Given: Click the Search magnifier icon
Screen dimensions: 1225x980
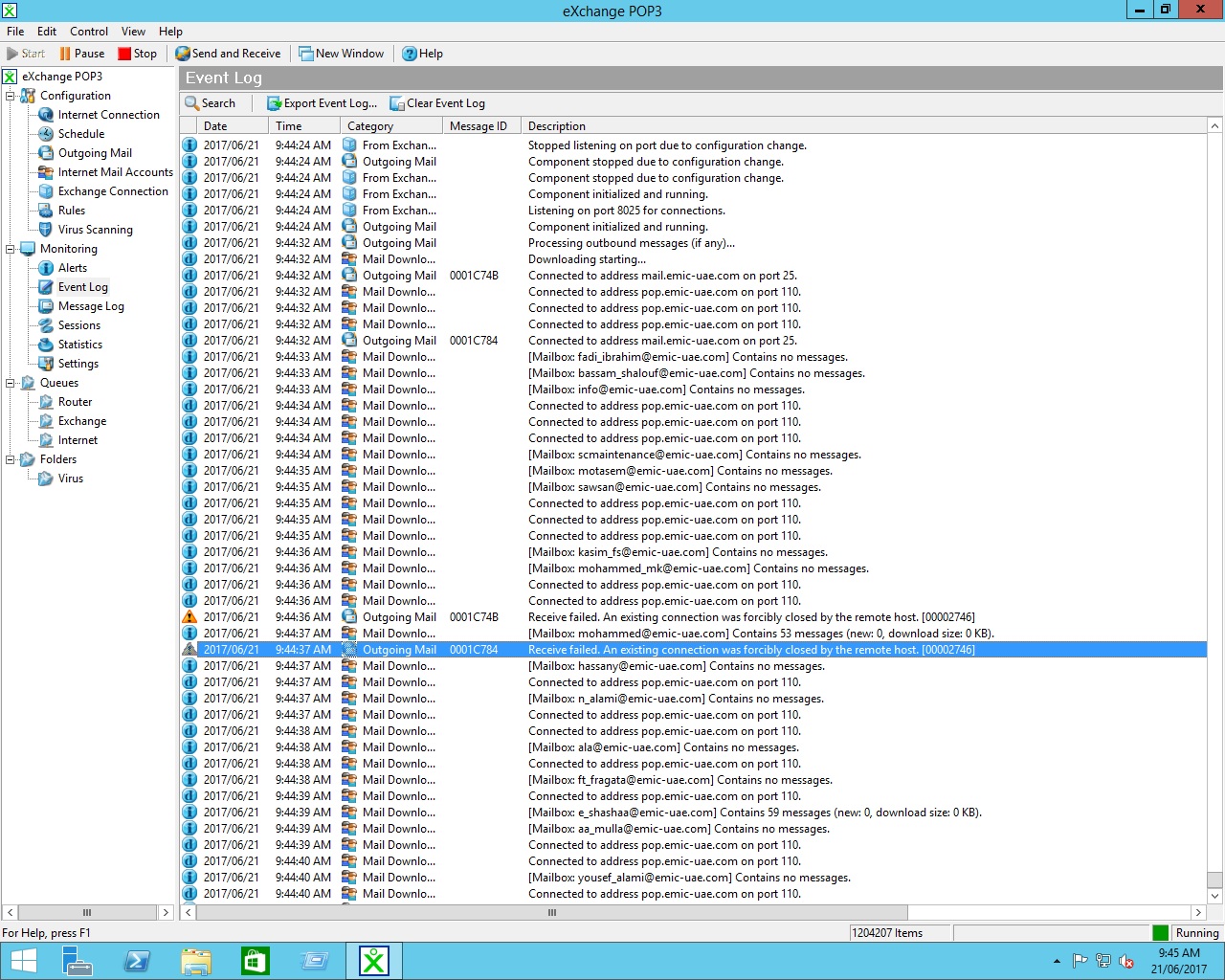Looking at the screenshot, I should tap(192, 103).
